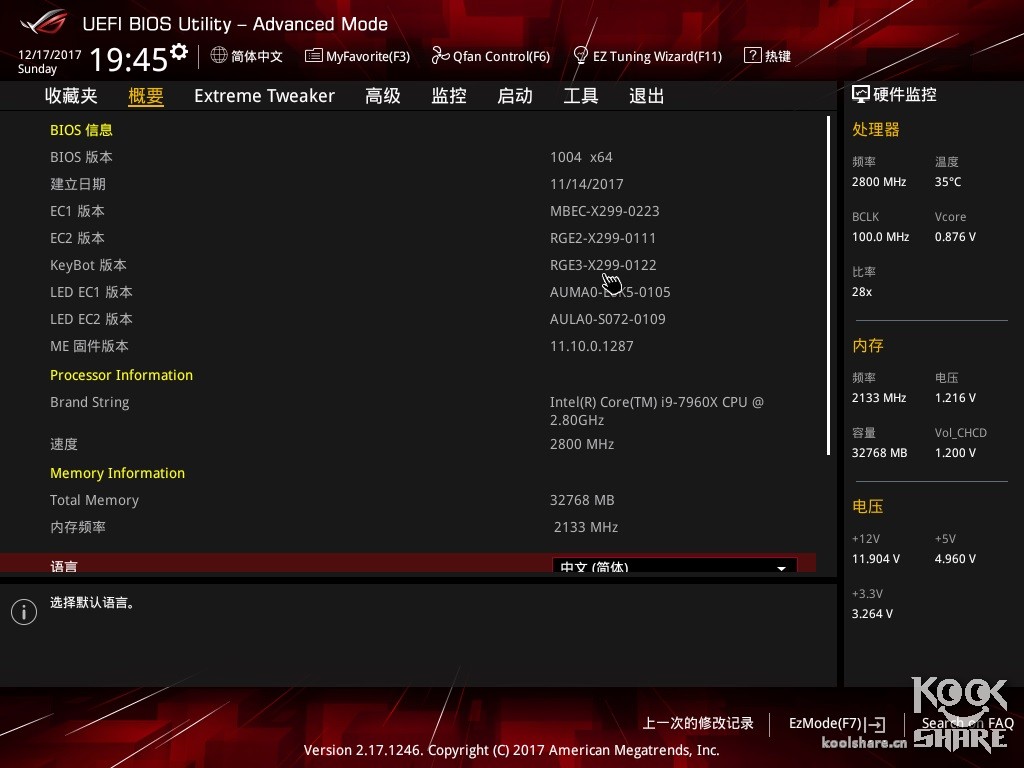Click the 19:45 clock display

click(129, 59)
